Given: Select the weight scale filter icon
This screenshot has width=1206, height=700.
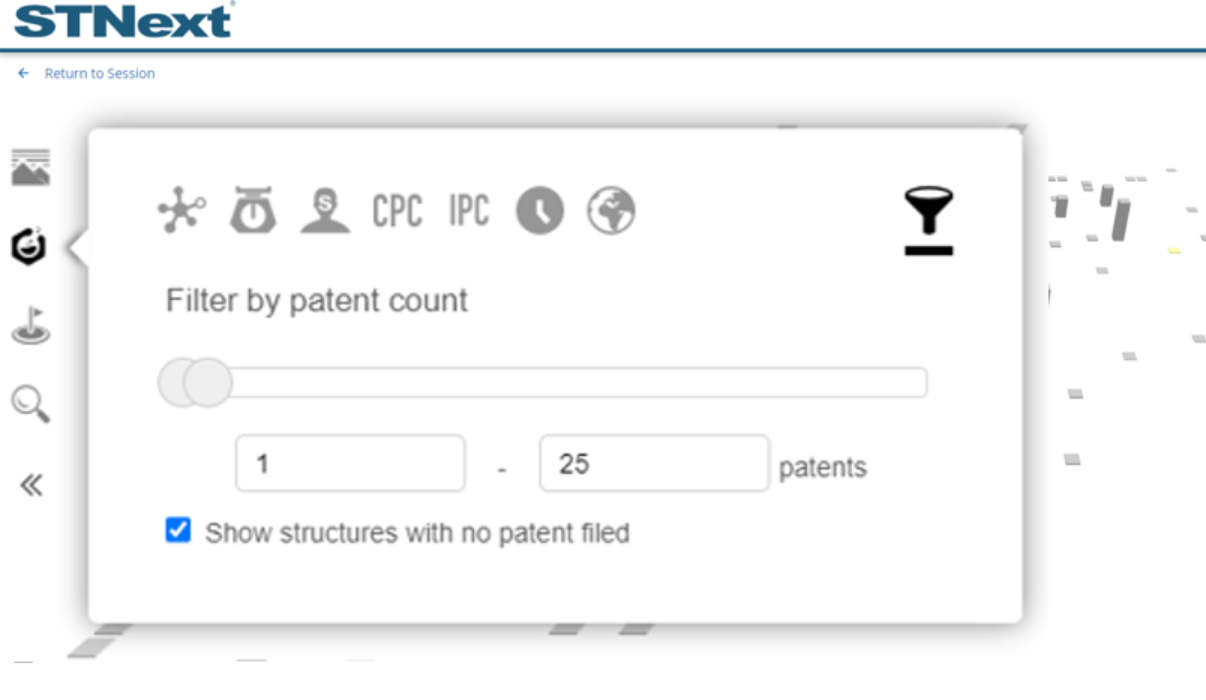Looking at the screenshot, I should (x=253, y=211).
